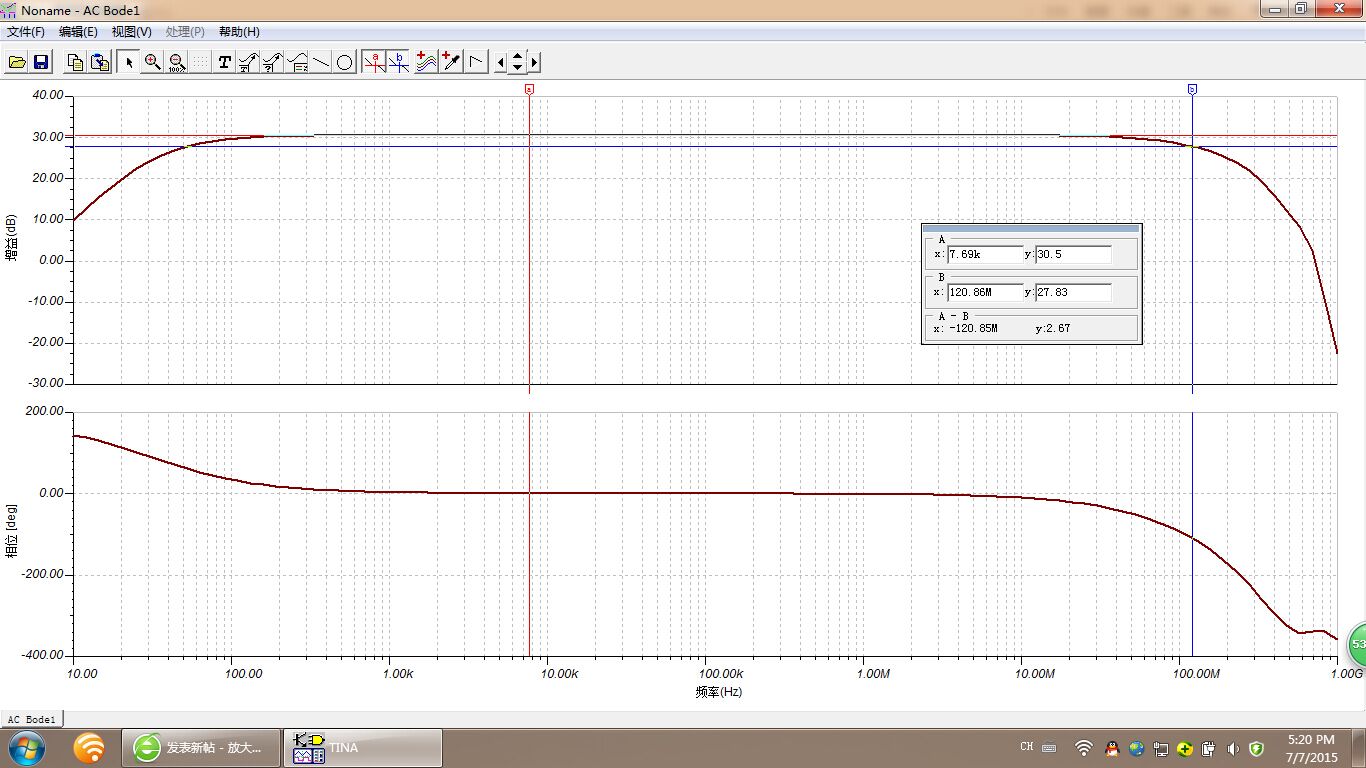Open the 帮助(H) menu
Image resolution: width=1366 pixels, height=768 pixels.
(239, 32)
